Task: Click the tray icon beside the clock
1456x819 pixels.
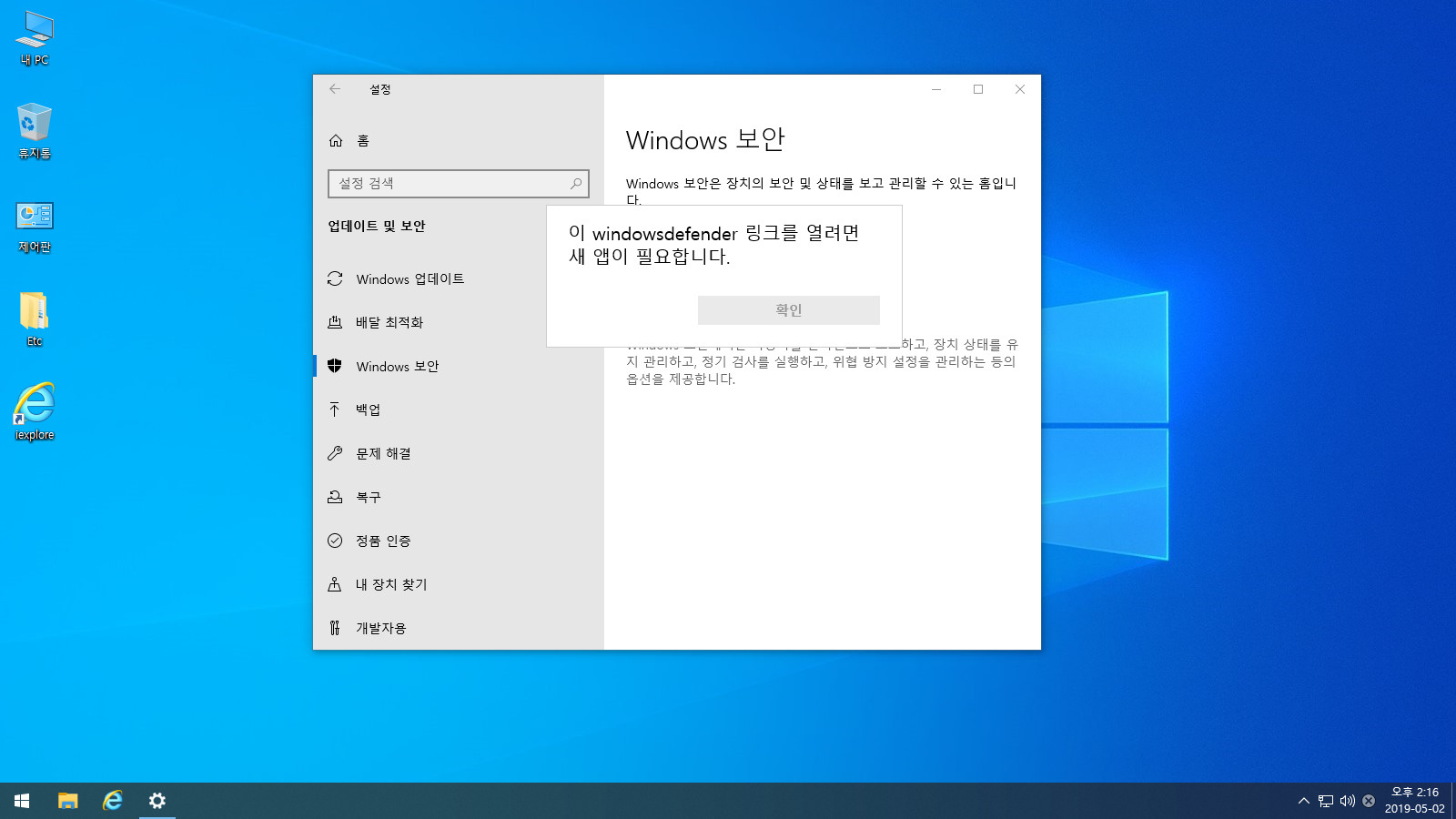Action: 1369,801
